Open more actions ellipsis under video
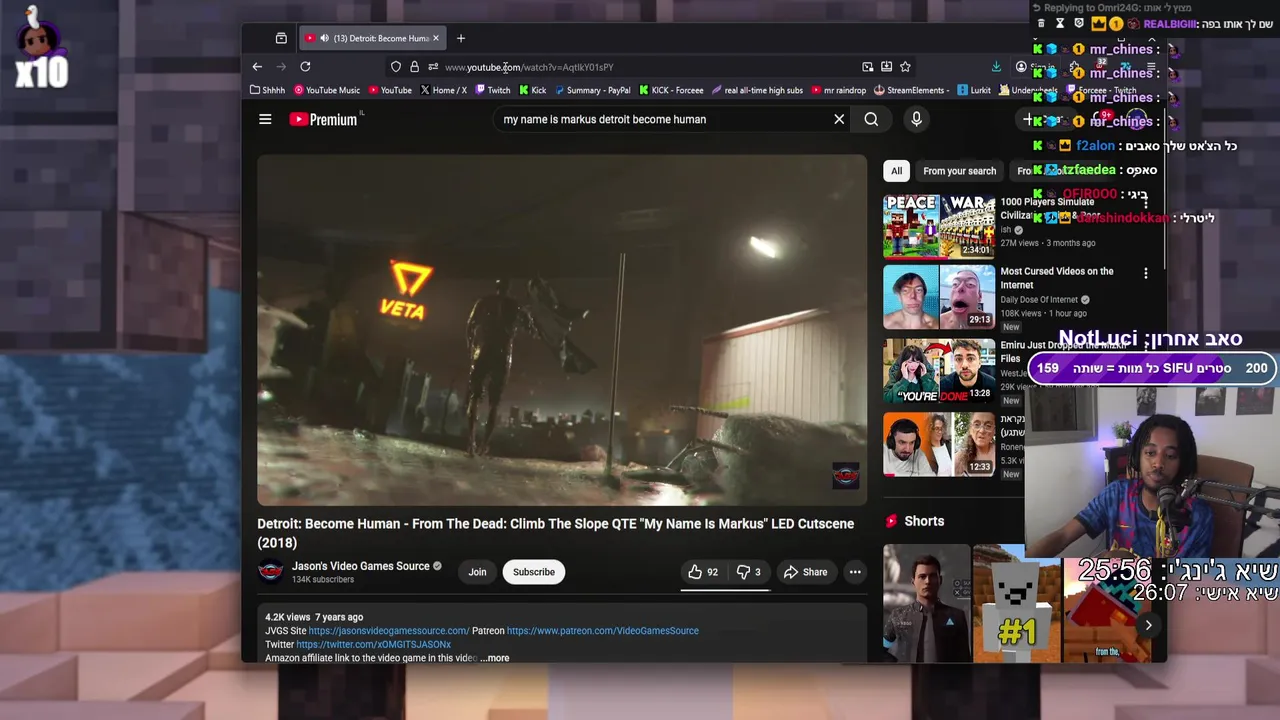 [x=855, y=572]
